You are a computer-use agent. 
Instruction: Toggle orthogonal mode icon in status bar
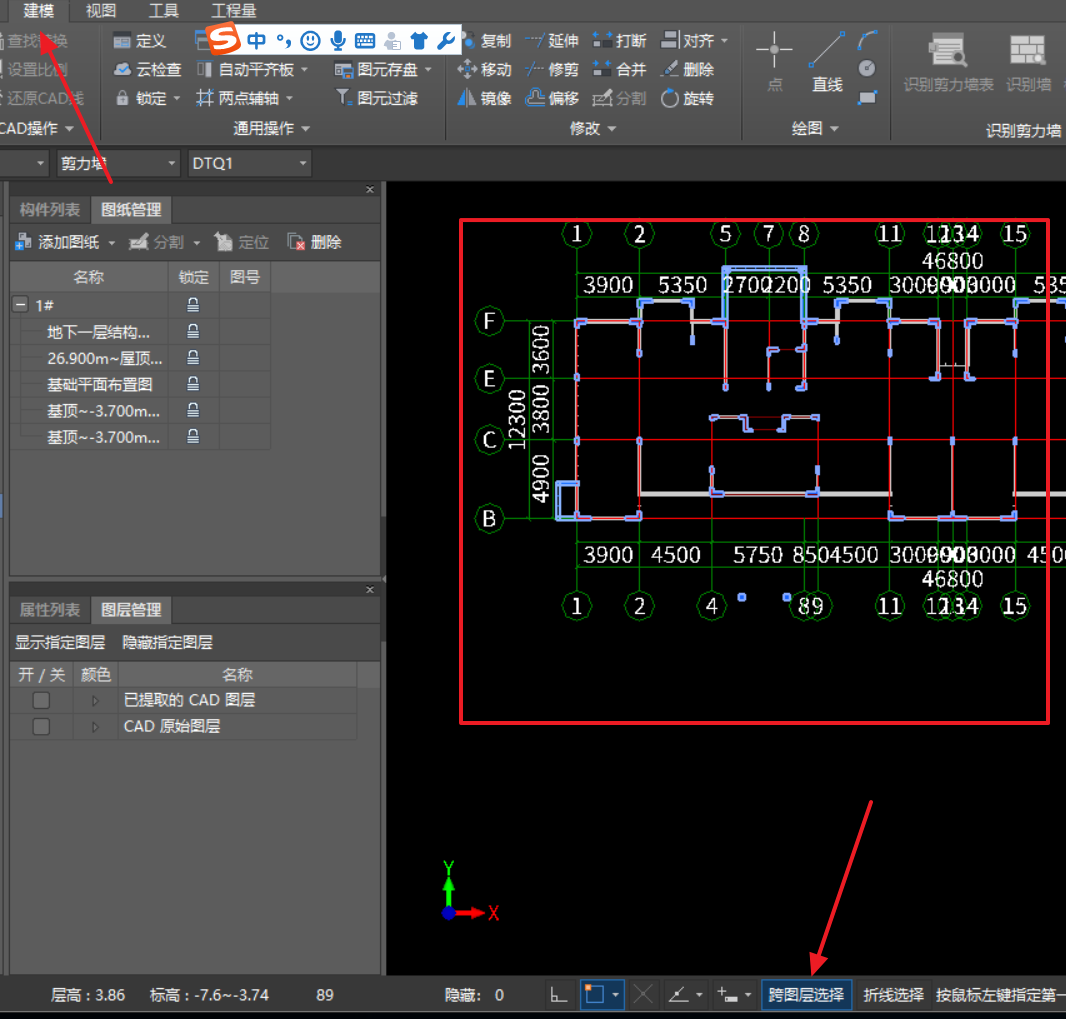[x=559, y=995]
